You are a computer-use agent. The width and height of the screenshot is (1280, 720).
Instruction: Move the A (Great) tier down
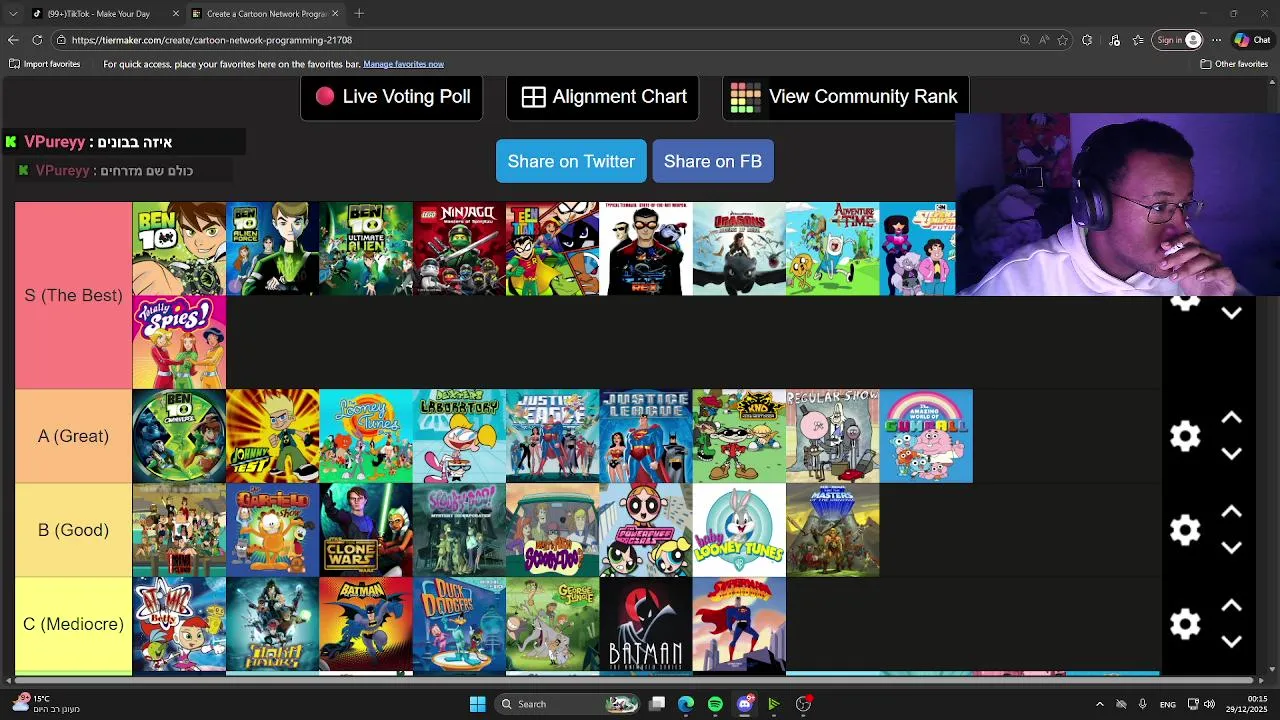[x=1231, y=454]
